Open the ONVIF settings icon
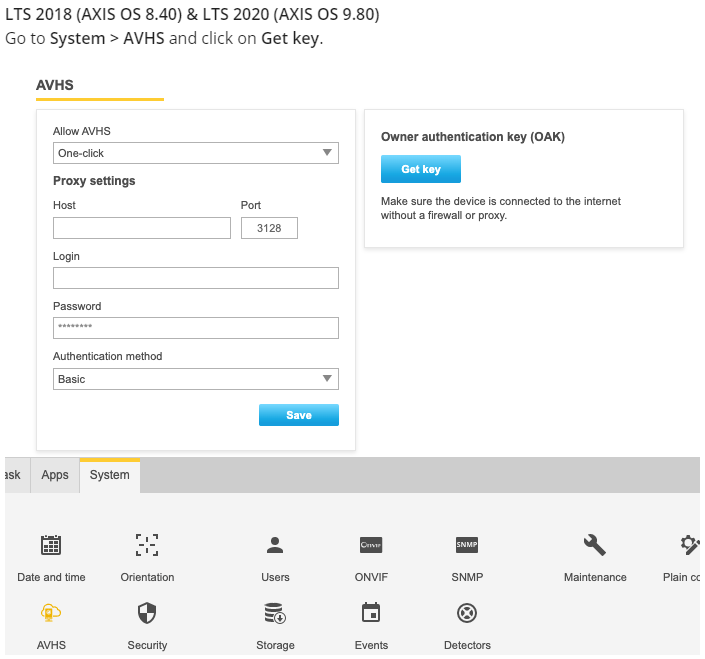 371,545
